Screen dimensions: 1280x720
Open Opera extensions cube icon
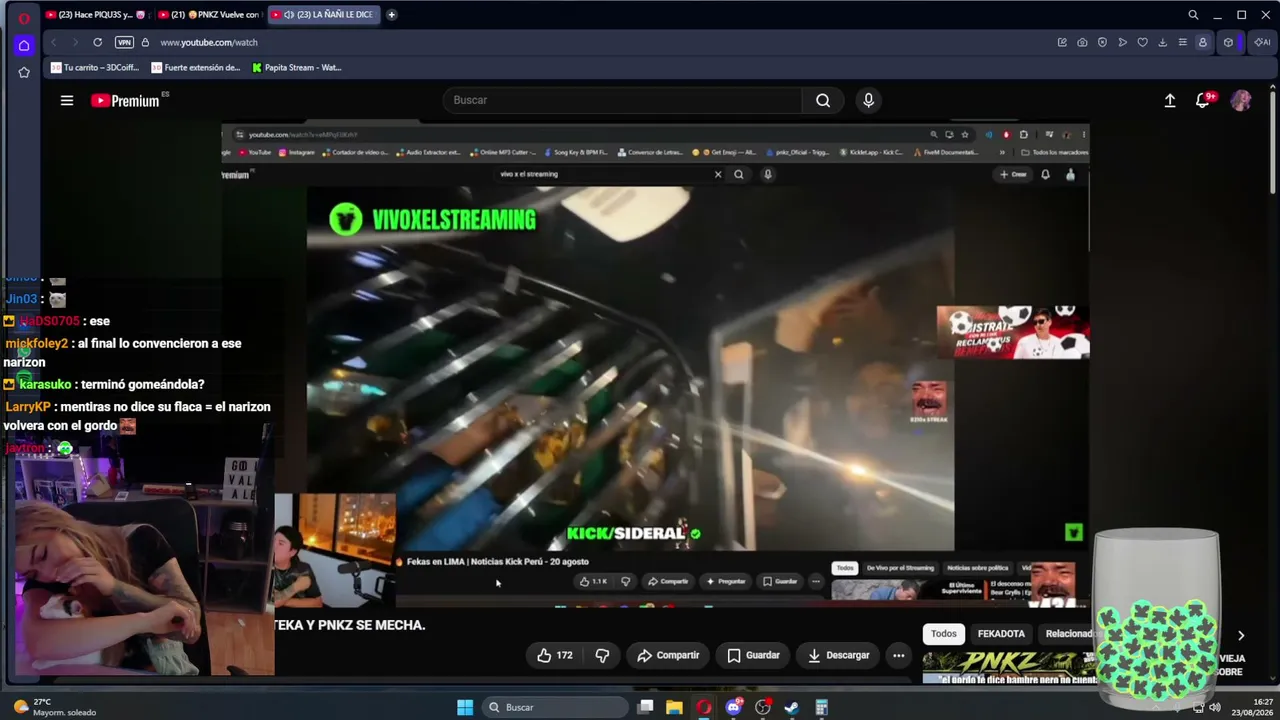click(x=1228, y=42)
